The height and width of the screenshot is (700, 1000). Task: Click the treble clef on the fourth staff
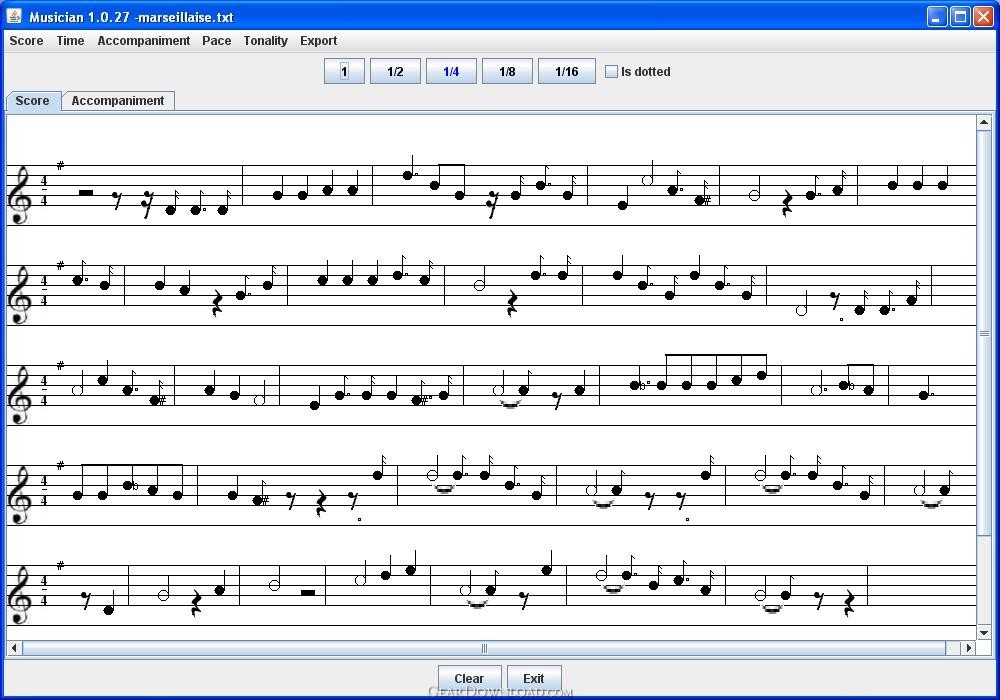point(20,495)
